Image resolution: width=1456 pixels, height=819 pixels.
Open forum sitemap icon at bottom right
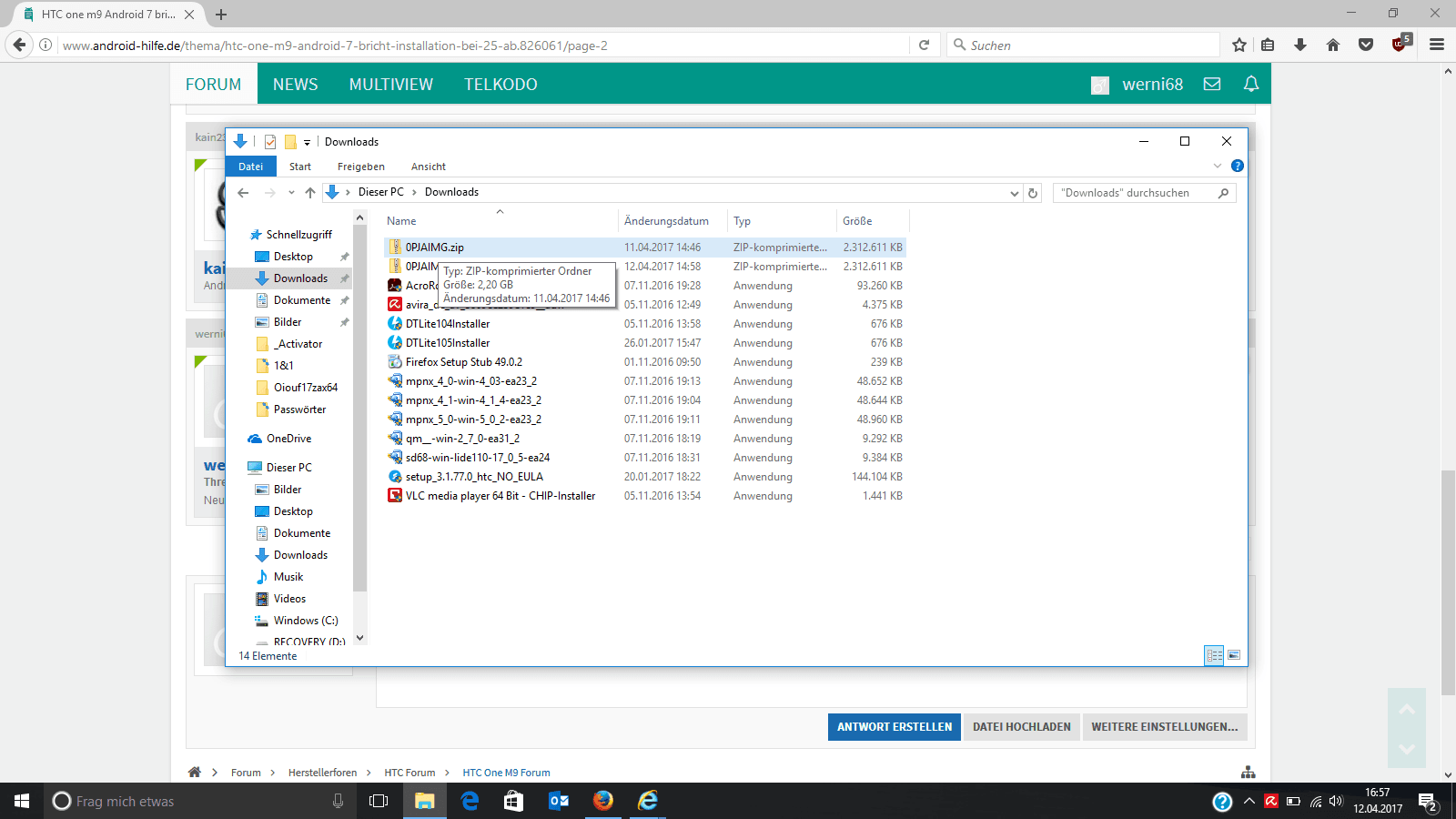coord(1249,772)
